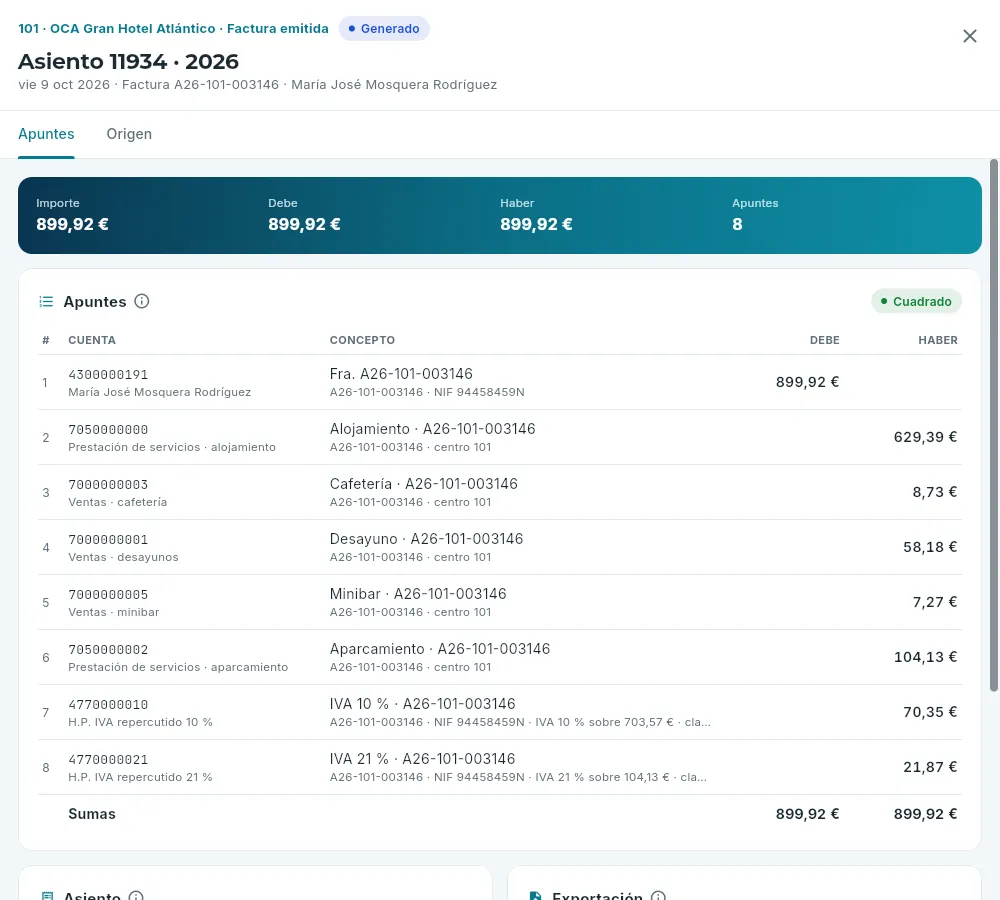This screenshot has height=900, width=1000.
Task: Select account number 4300000191
Action: (x=108, y=374)
